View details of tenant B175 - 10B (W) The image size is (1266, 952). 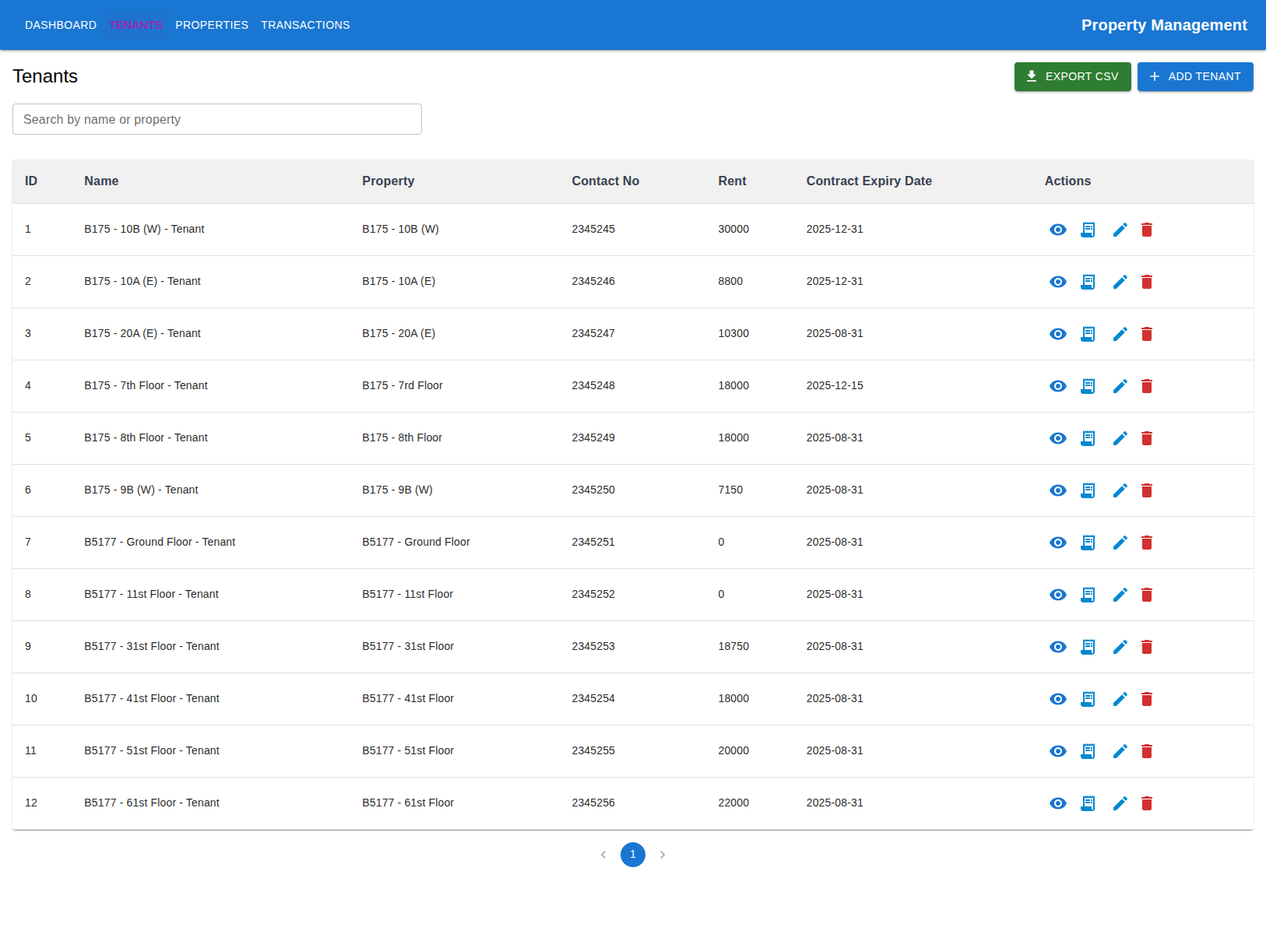[x=1057, y=229]
